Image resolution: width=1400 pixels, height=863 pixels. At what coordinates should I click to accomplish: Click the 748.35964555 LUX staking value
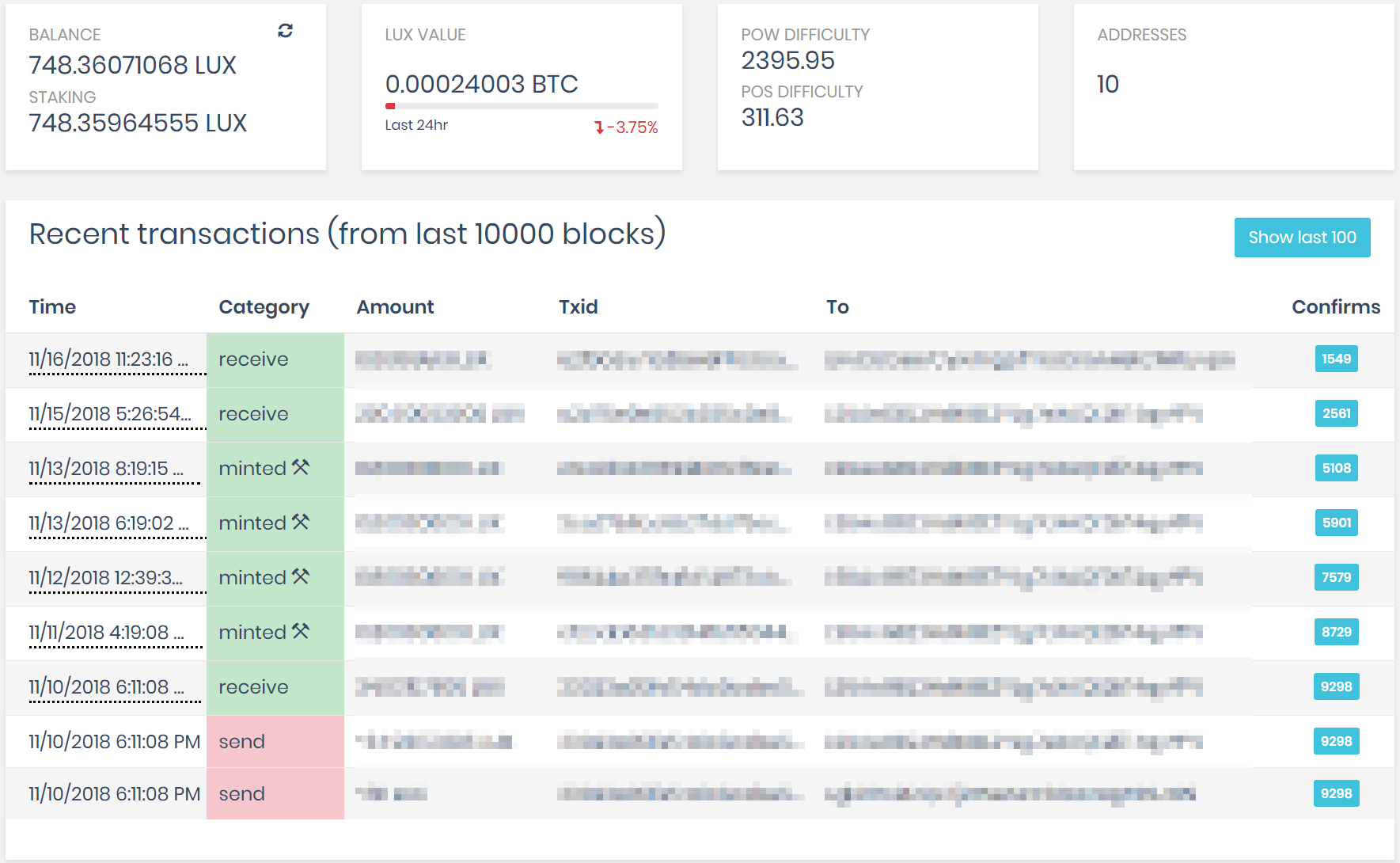point(138,123)
